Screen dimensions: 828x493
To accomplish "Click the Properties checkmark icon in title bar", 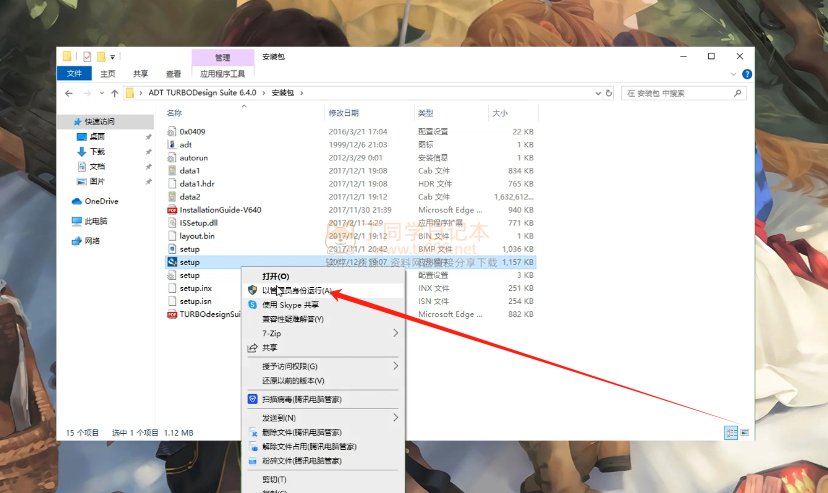I will (87, 56).
